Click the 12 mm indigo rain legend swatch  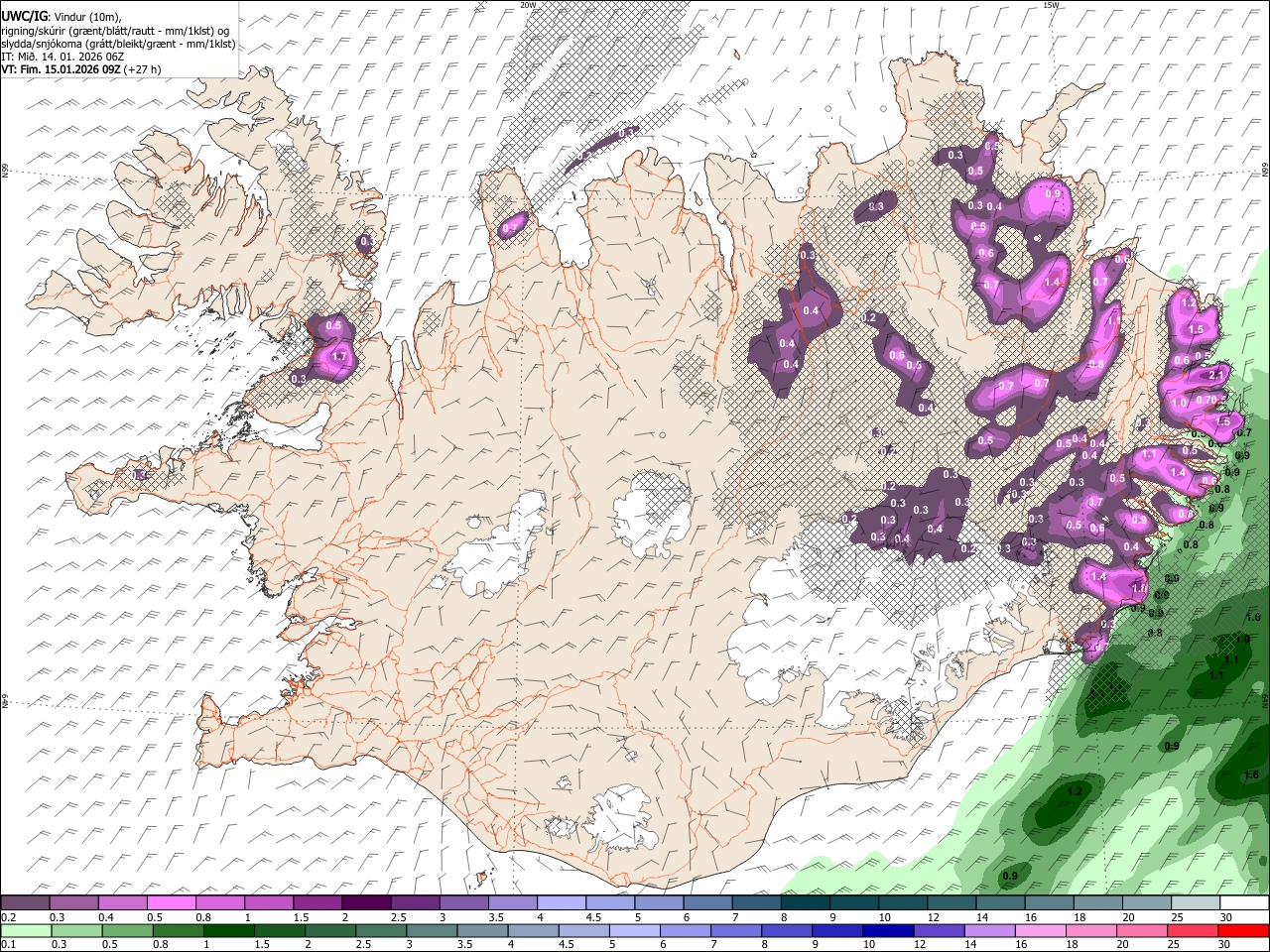939,931
